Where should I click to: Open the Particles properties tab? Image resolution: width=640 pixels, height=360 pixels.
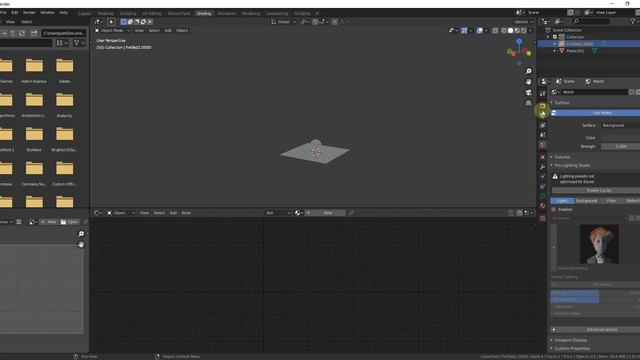(x=542, y=177)
